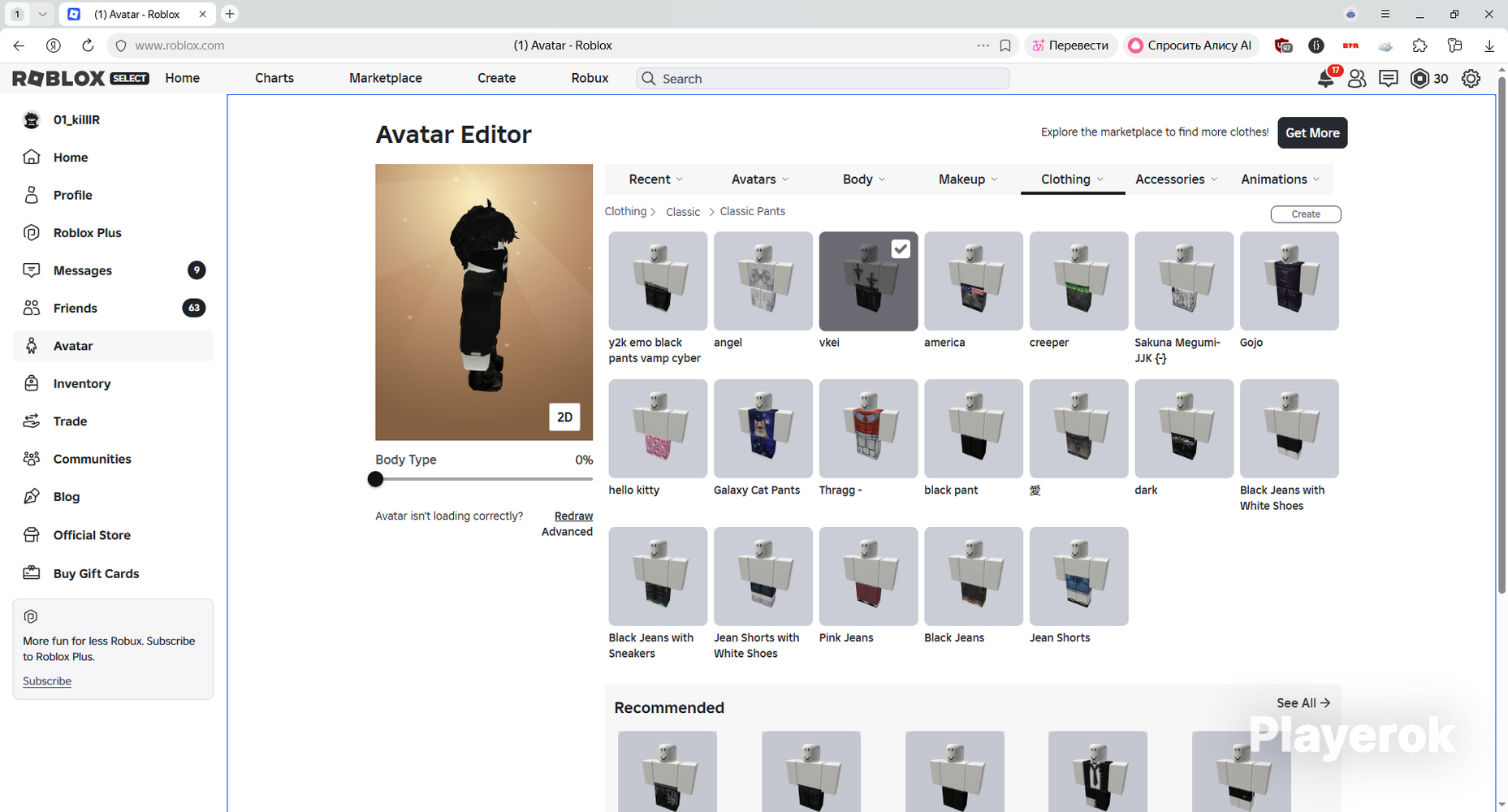
Task: Click the Roblox Plus icon in the sidebar
Action: [x=32, y=232]
